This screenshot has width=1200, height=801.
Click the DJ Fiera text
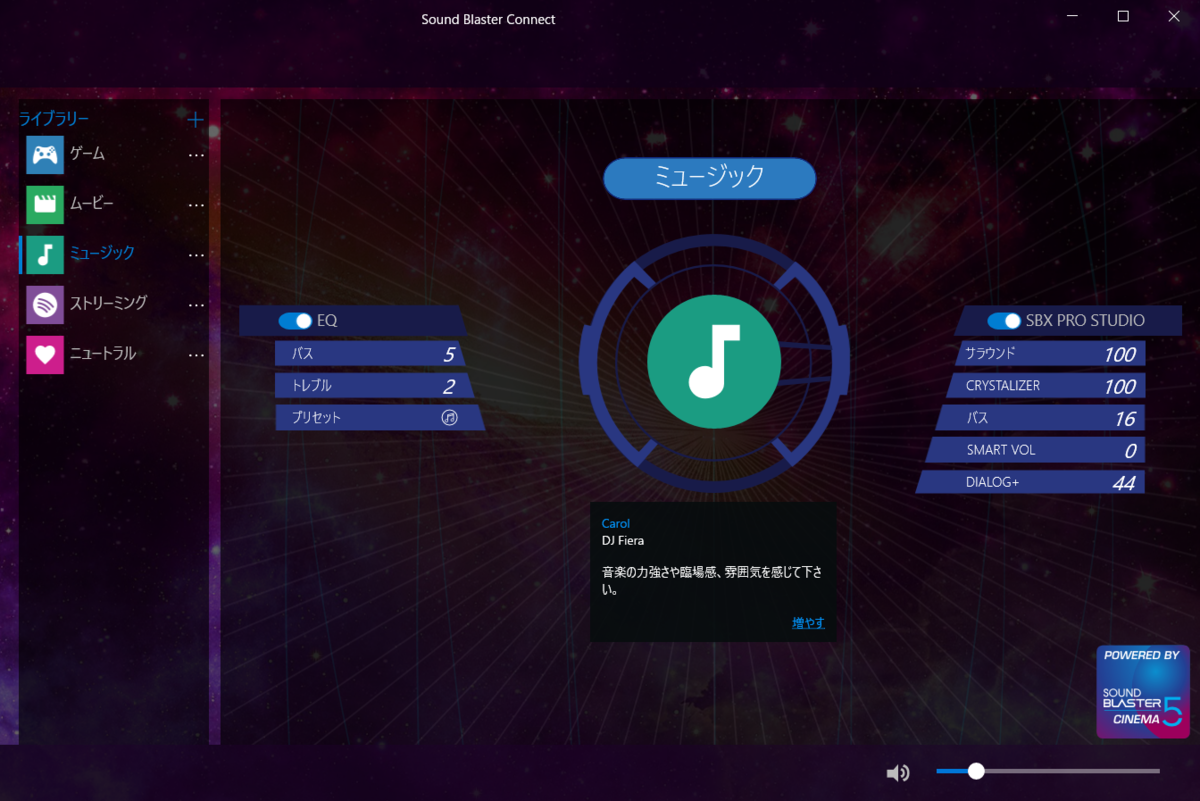point(623,541)
